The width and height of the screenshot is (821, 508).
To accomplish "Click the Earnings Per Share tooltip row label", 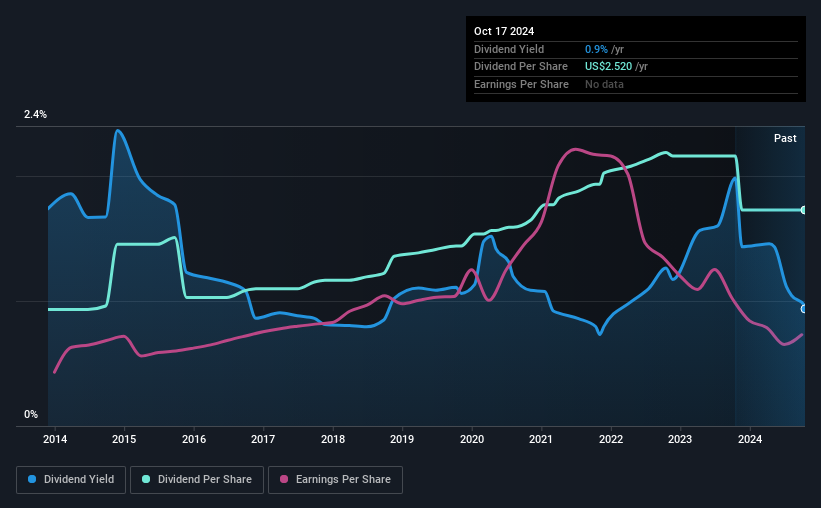I will (x=521, y=84).
